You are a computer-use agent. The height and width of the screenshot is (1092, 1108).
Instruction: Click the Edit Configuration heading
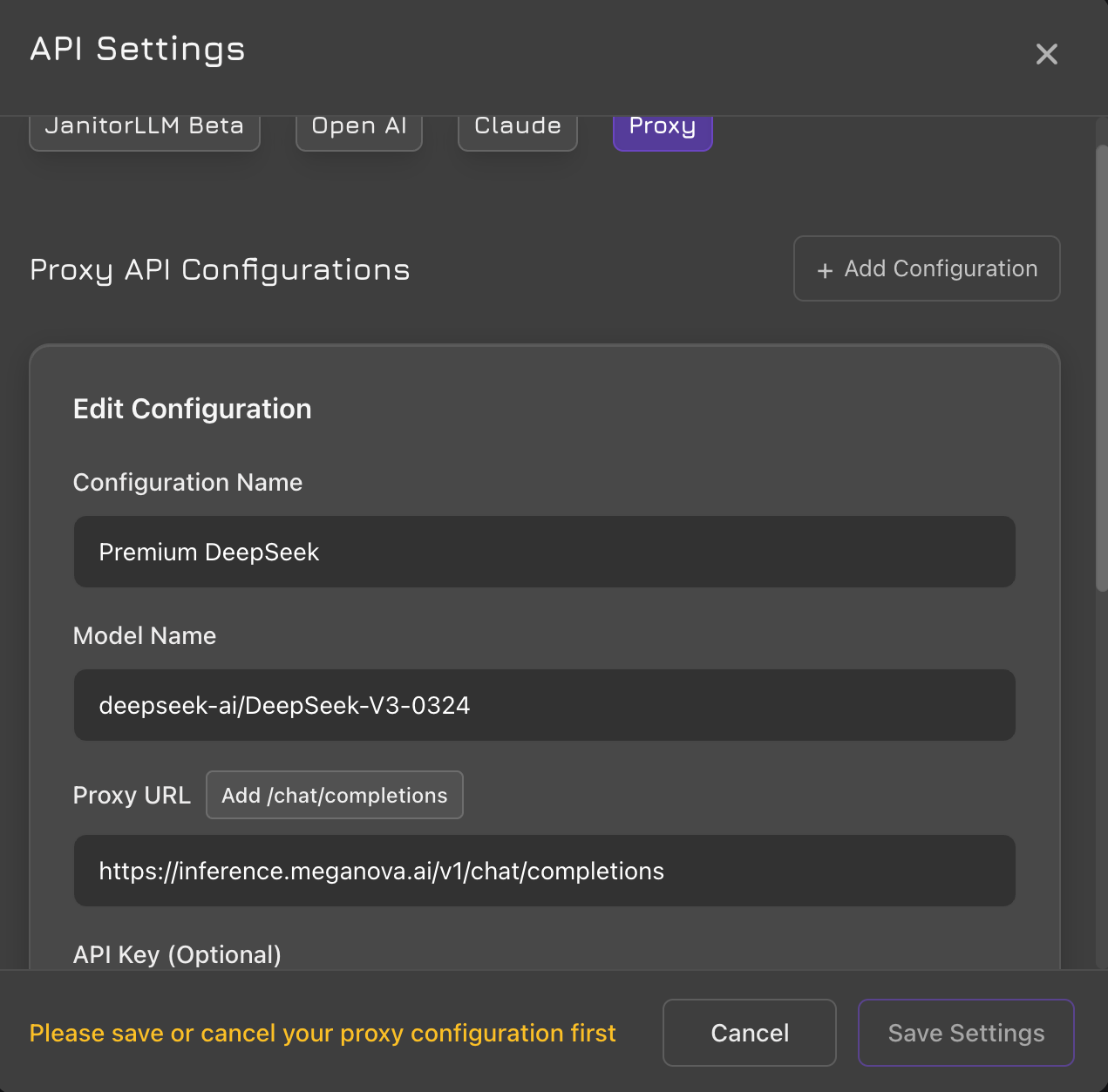[x=192, y=409]
